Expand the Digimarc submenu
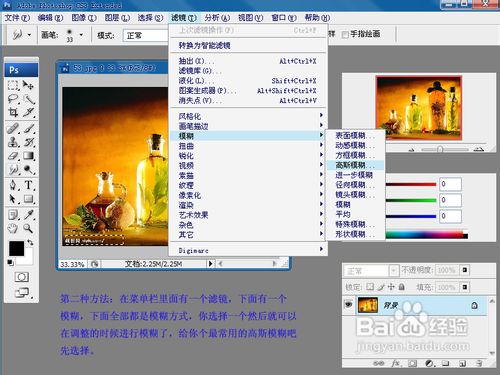Screen dimensions: 500x375 pyautogui.click(x=248, y=250)
